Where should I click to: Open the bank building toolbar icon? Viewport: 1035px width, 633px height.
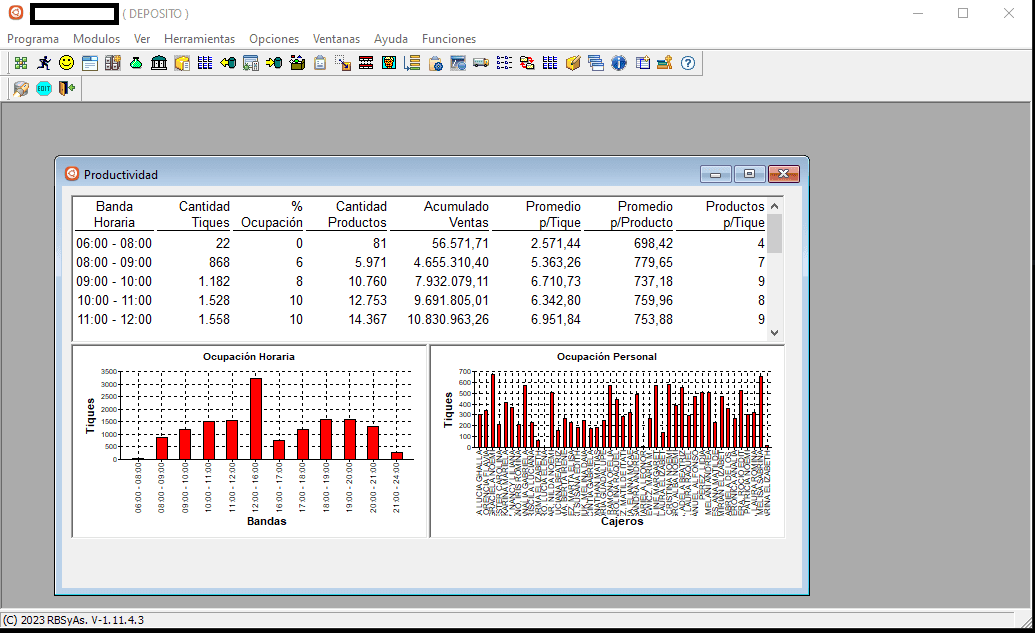[x=158, y=63]
